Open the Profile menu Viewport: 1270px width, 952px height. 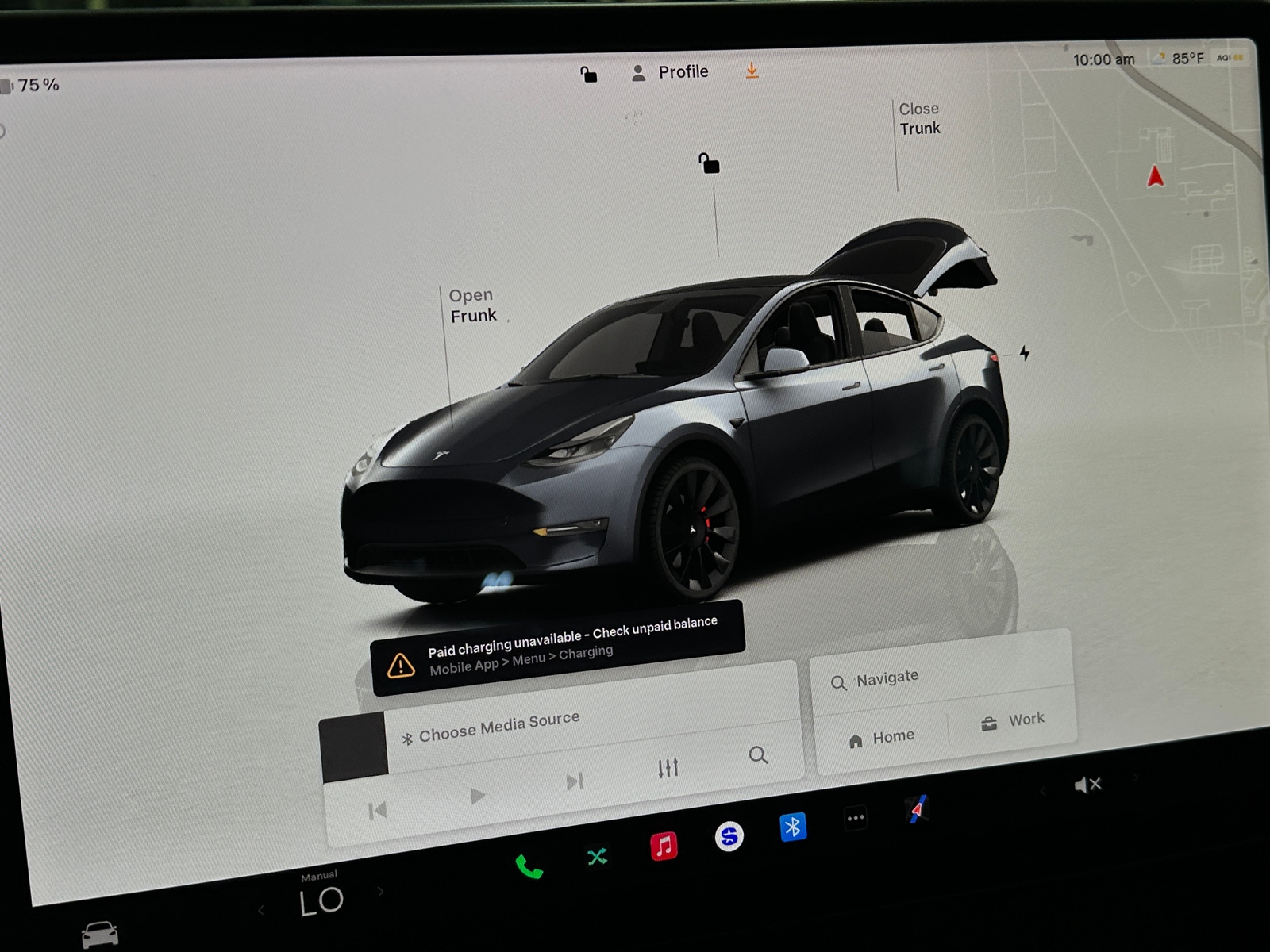pos(669,72)
